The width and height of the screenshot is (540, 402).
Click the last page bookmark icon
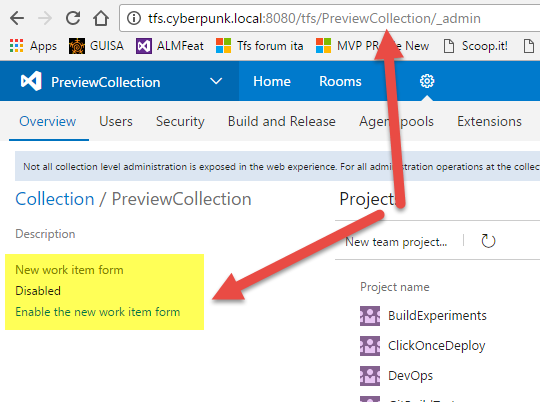[x=529, y=46]
